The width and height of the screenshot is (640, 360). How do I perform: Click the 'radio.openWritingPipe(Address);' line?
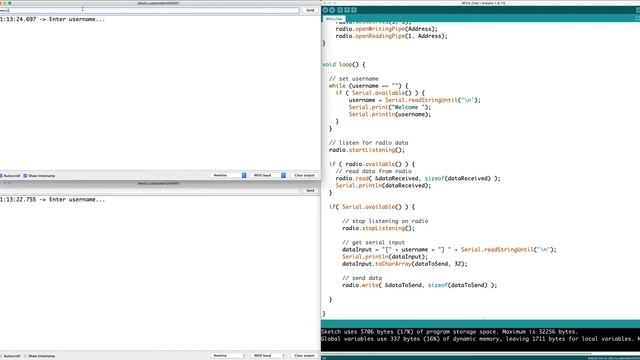387,29
